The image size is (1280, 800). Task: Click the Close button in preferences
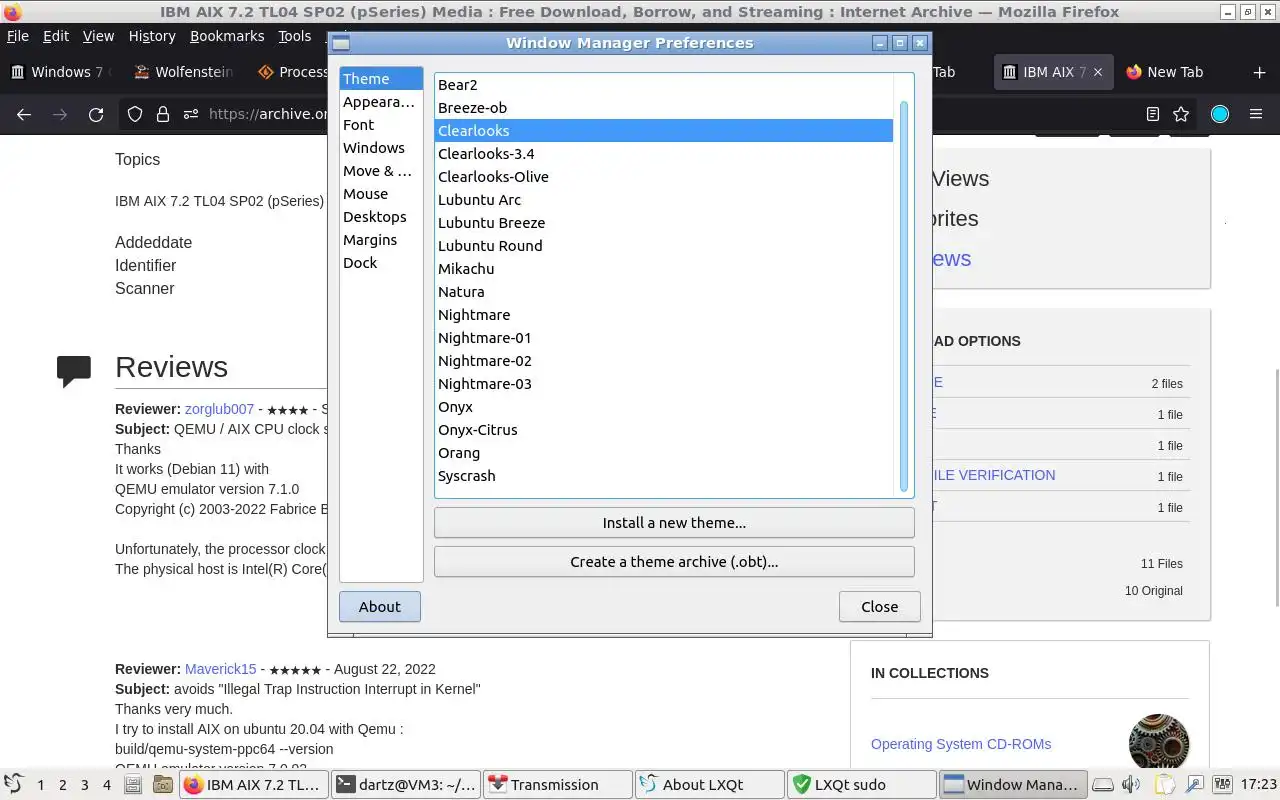tap(880, 607)
